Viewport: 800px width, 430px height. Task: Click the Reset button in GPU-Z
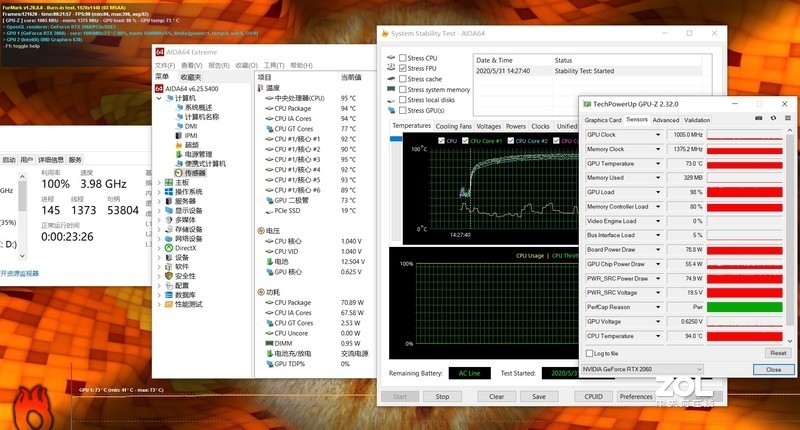(x=777, y=353)
